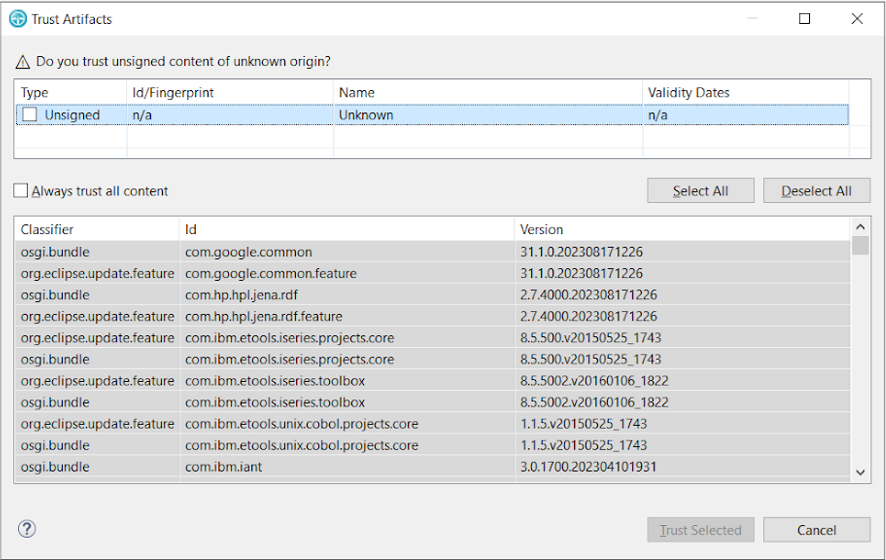886x560 pixels.
Task: Click version 3.0.1700.202304101931
Action: point(588,467)
